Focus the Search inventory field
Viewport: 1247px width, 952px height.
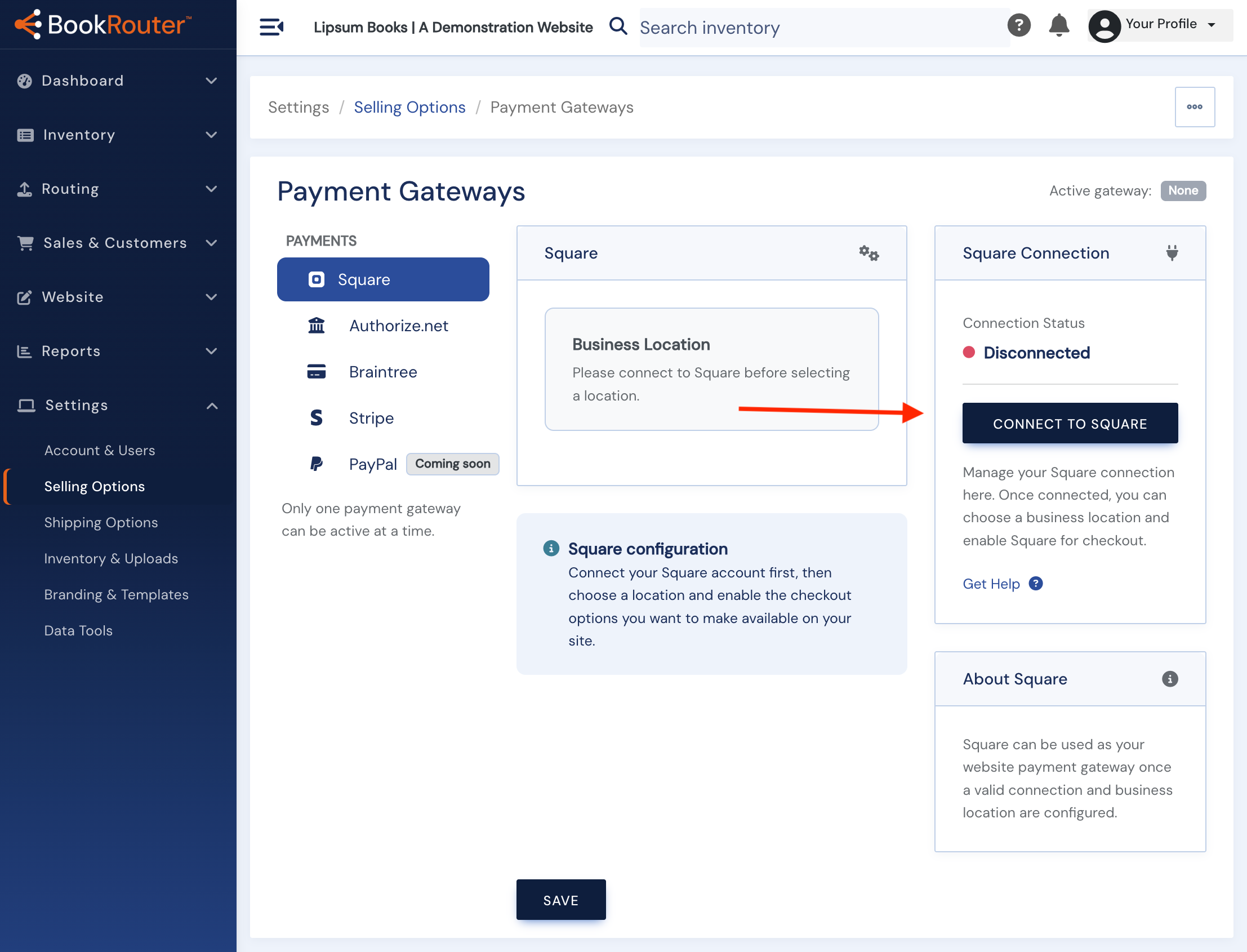824,27
